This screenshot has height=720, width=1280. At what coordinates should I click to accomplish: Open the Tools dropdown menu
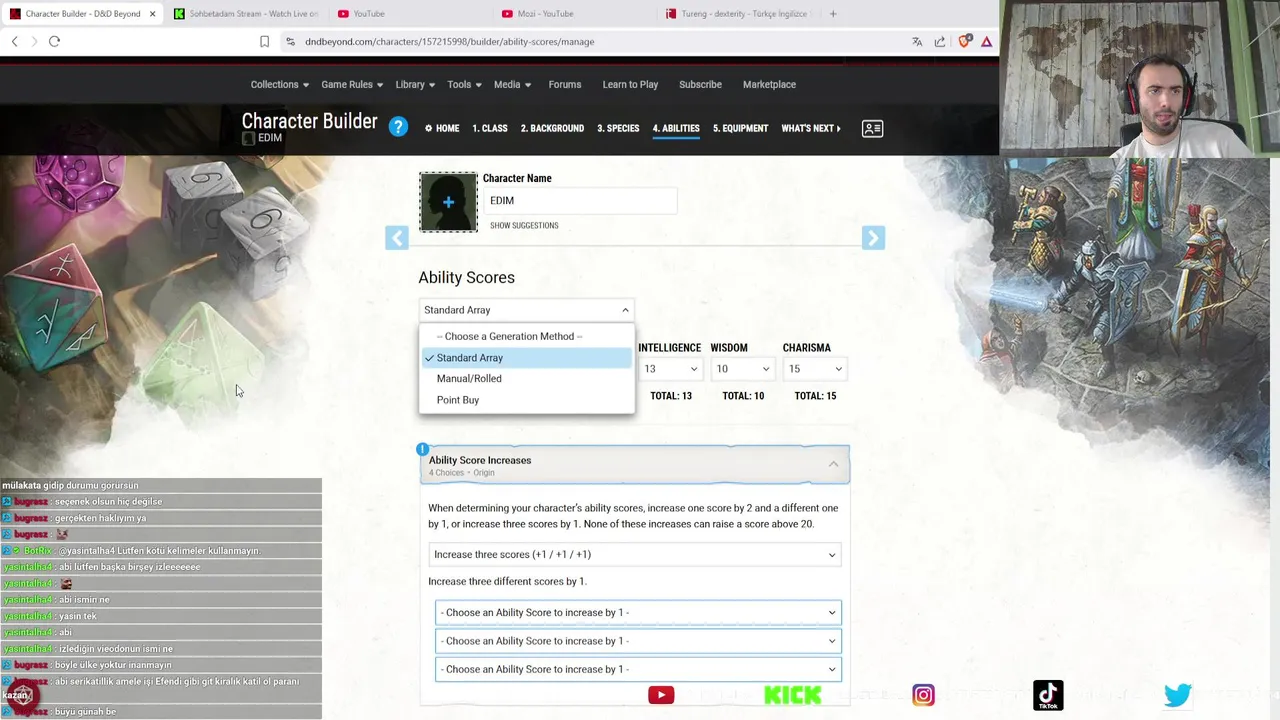click(464, 84)
